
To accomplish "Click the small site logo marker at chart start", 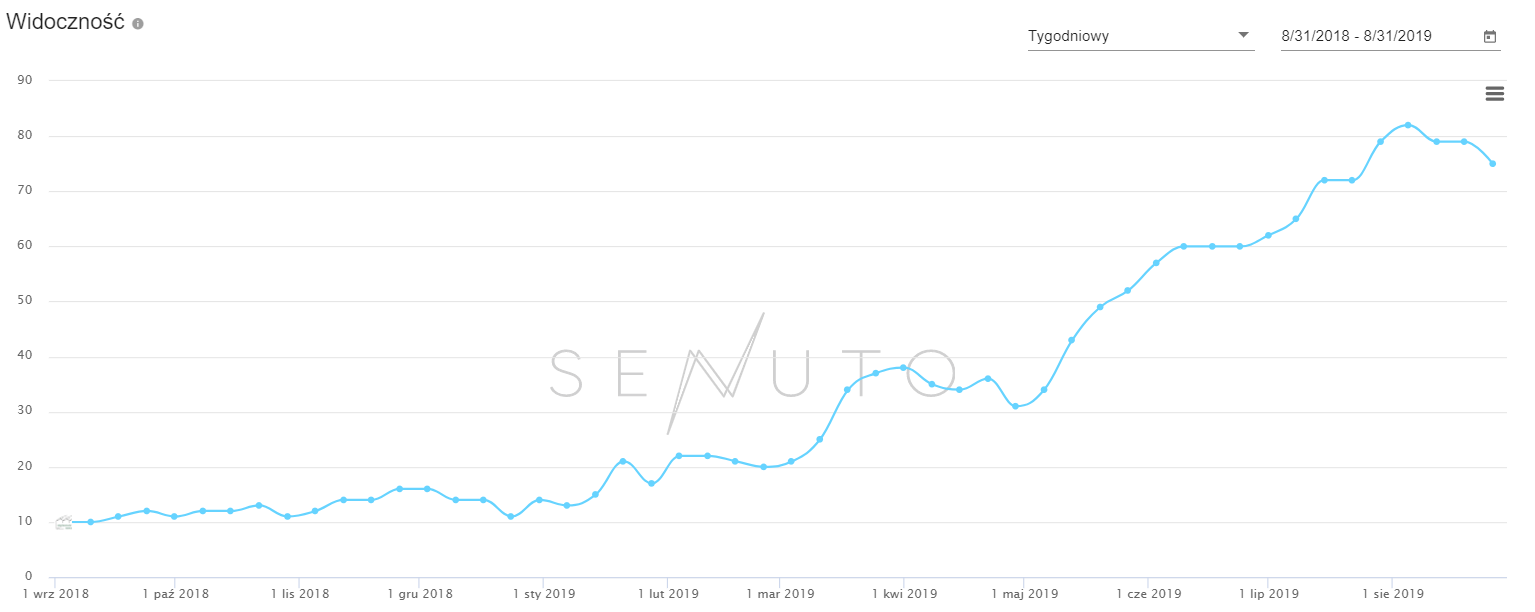I will pyautogui.click(x=64, y=522).
